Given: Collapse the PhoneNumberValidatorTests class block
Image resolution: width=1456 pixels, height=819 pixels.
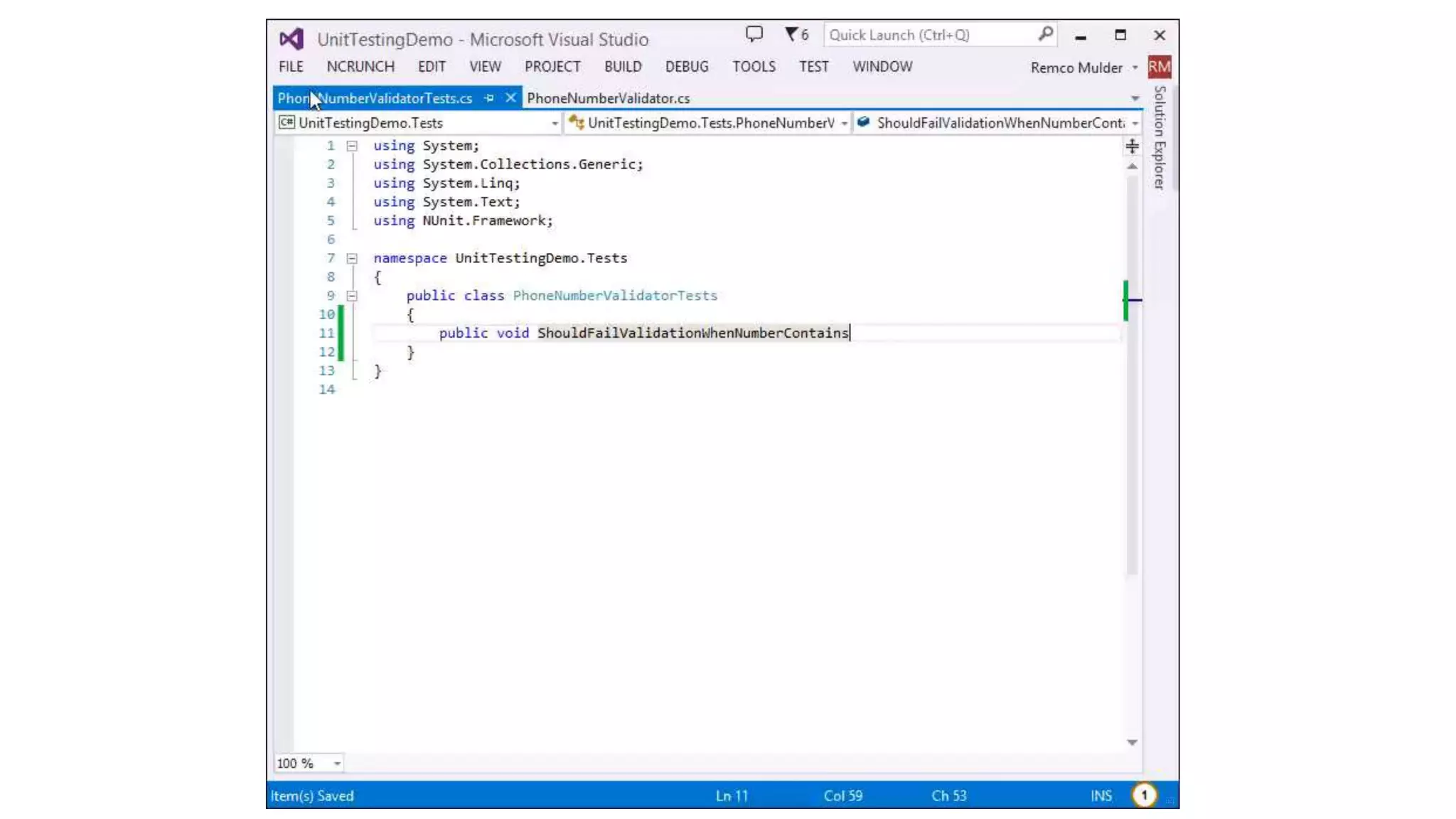Looking at the screenshot, I should [x=352, y=296].
